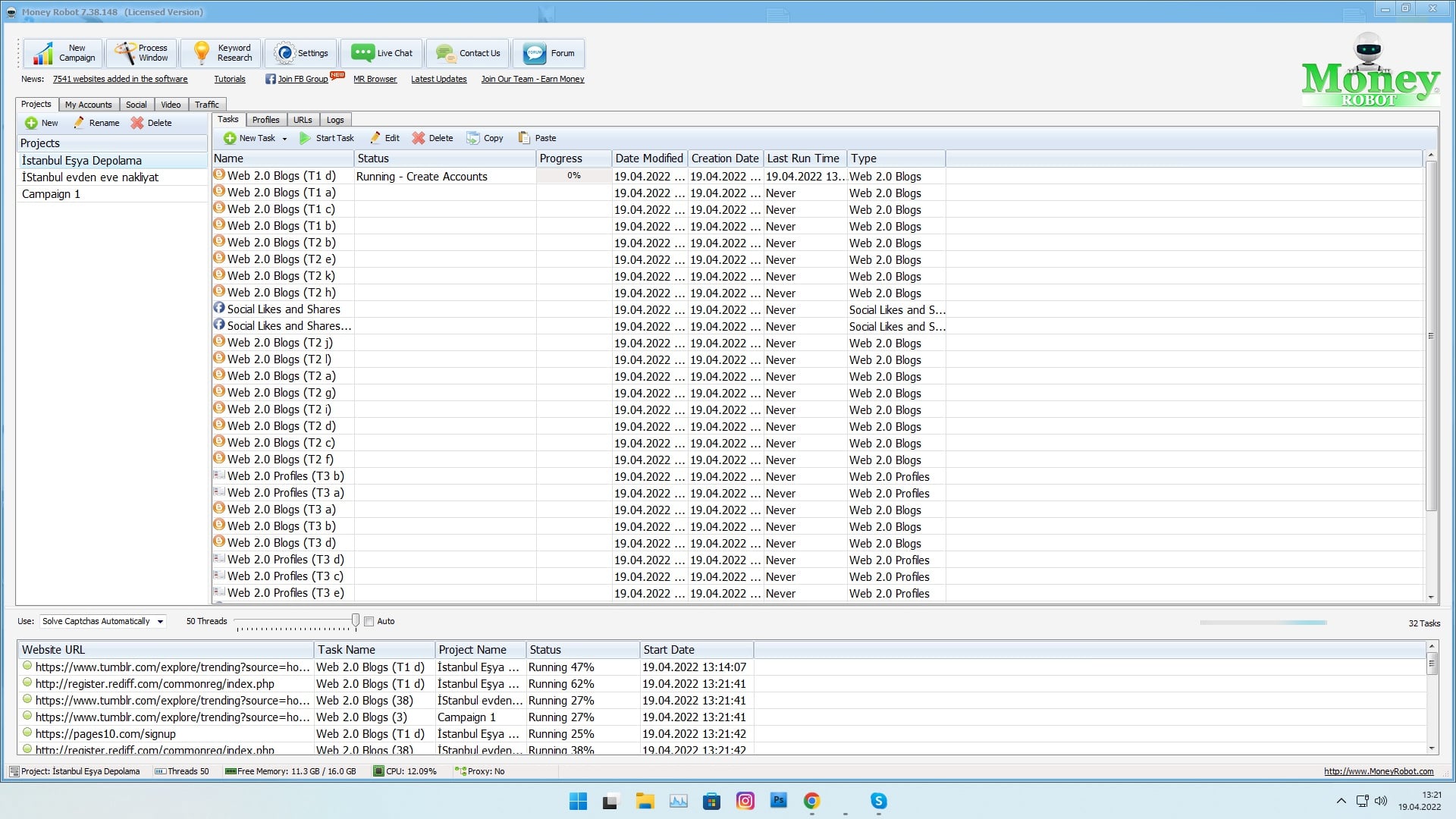Sort tasks by the Type column header

pos(896,158)
